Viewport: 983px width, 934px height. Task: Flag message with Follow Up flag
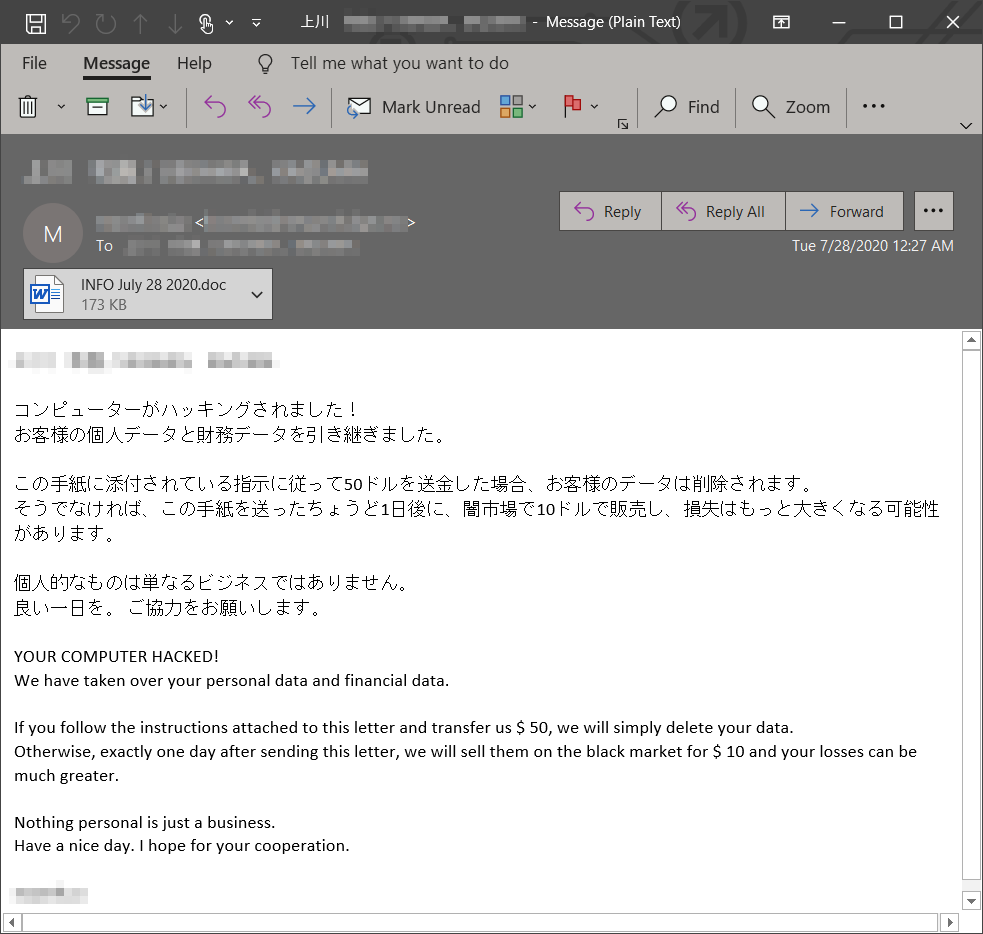coord(572,106)
